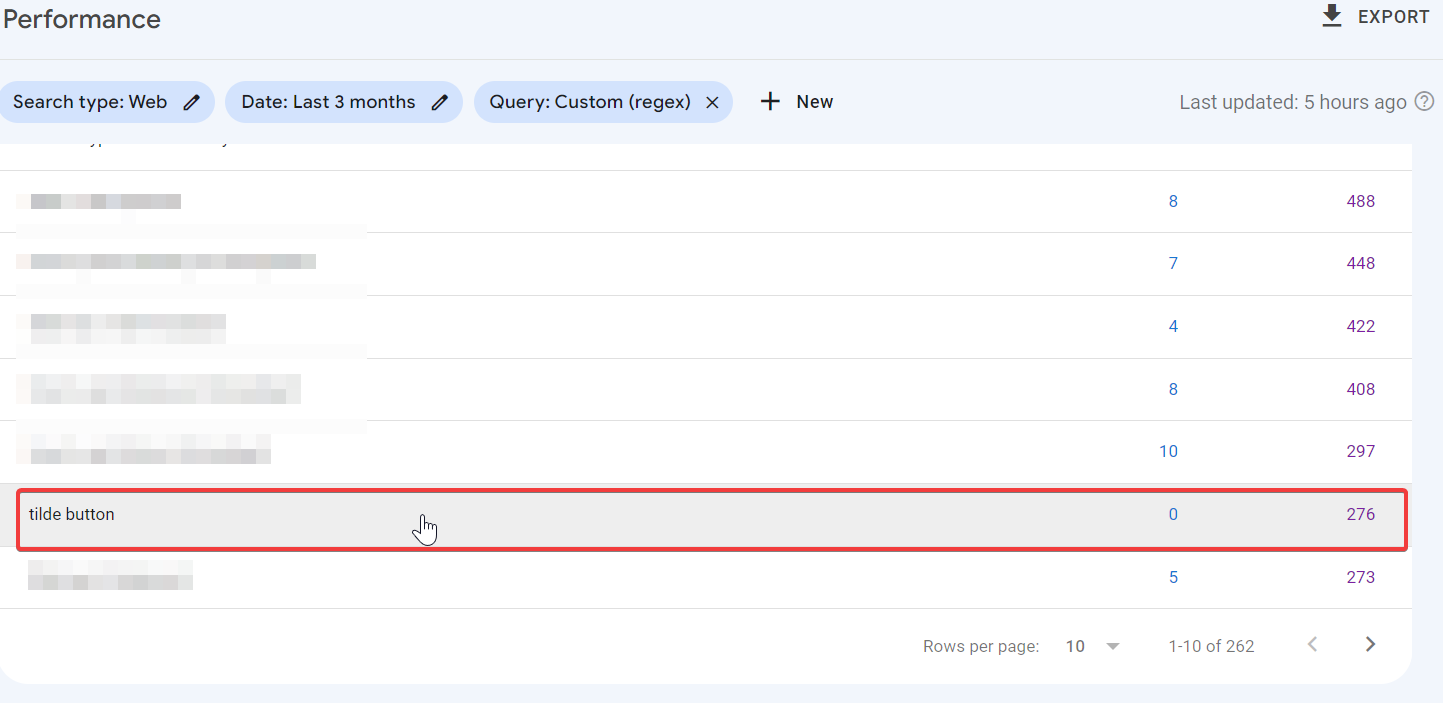Click pencil icon on Date chip
Screen dimensions: 1443x703
(x=439, y=102)
